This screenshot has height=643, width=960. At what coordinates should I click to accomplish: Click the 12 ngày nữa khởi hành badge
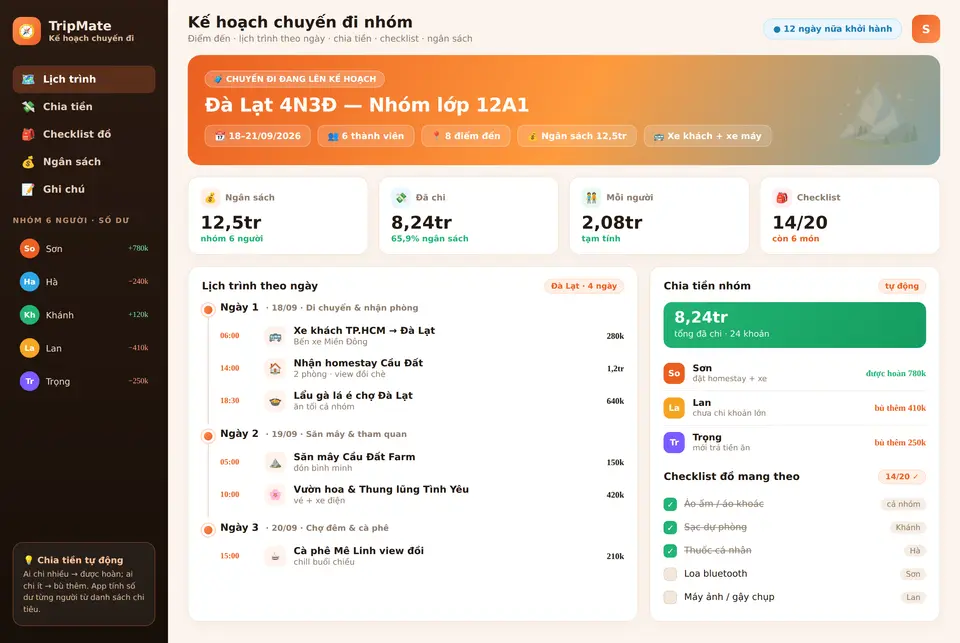pos(833,29)
